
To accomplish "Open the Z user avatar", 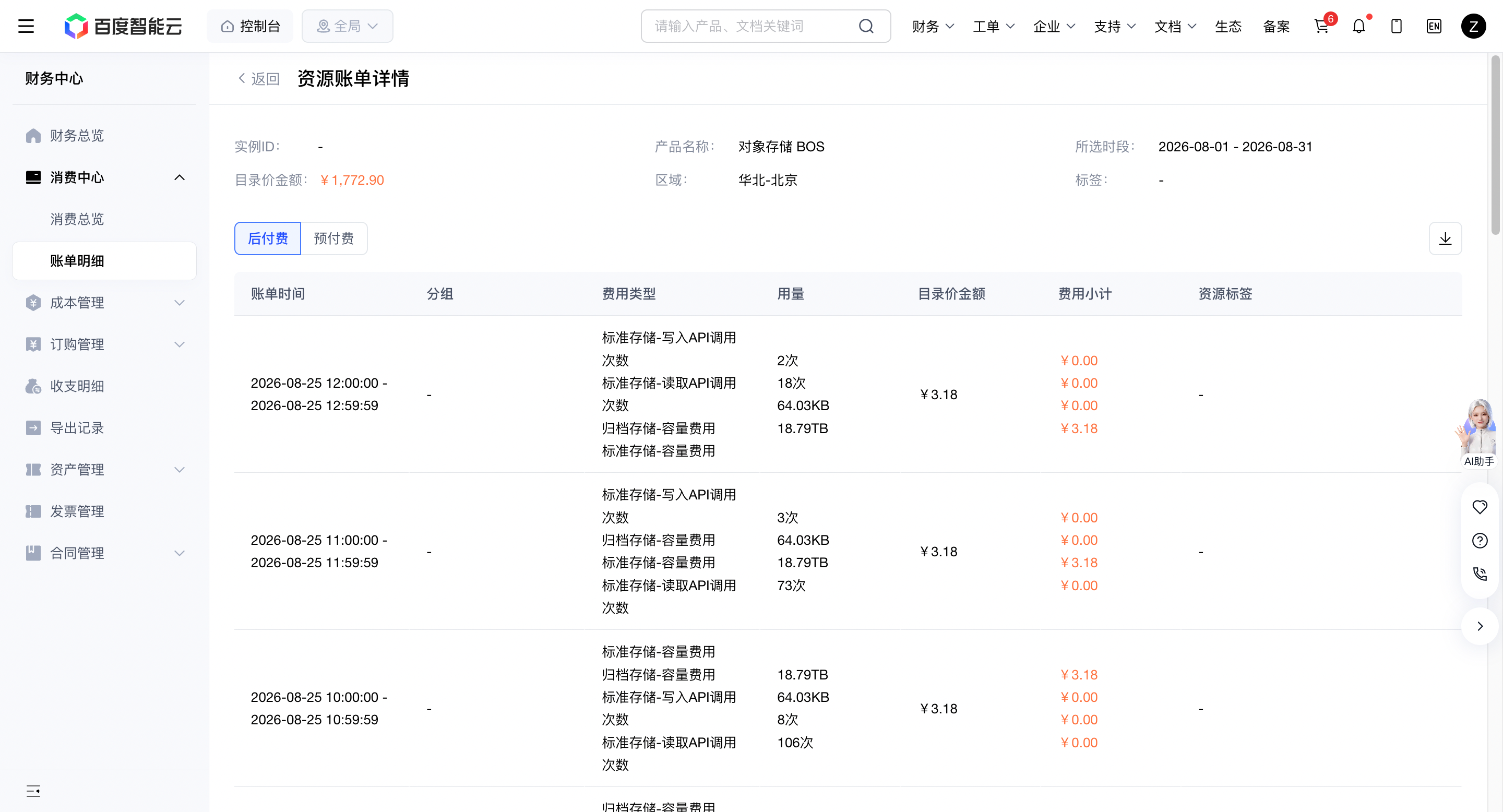I will 1473,26.
